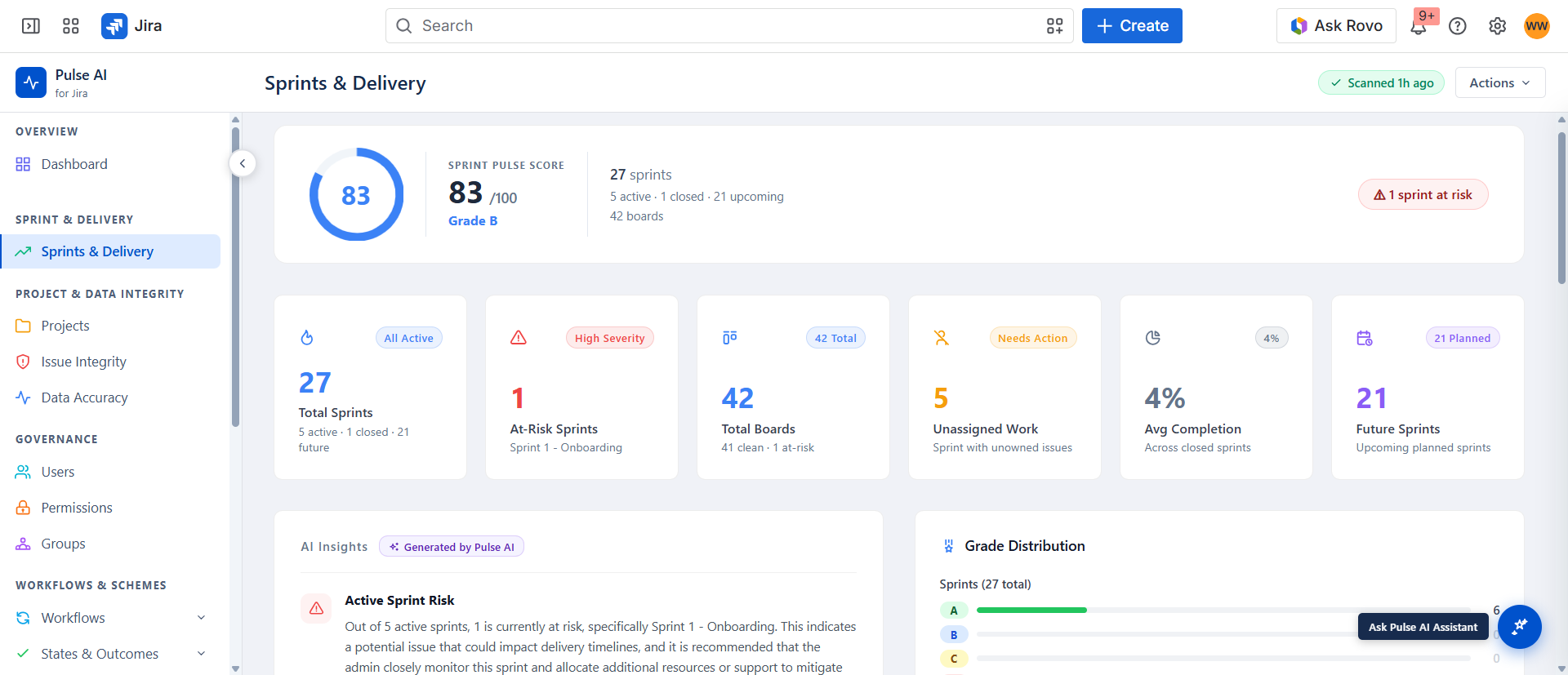Viewport: 1568px width, 675px height.
Task: Click the 'Scanned 1h ago' status badge
Action: coord(1382,82)
